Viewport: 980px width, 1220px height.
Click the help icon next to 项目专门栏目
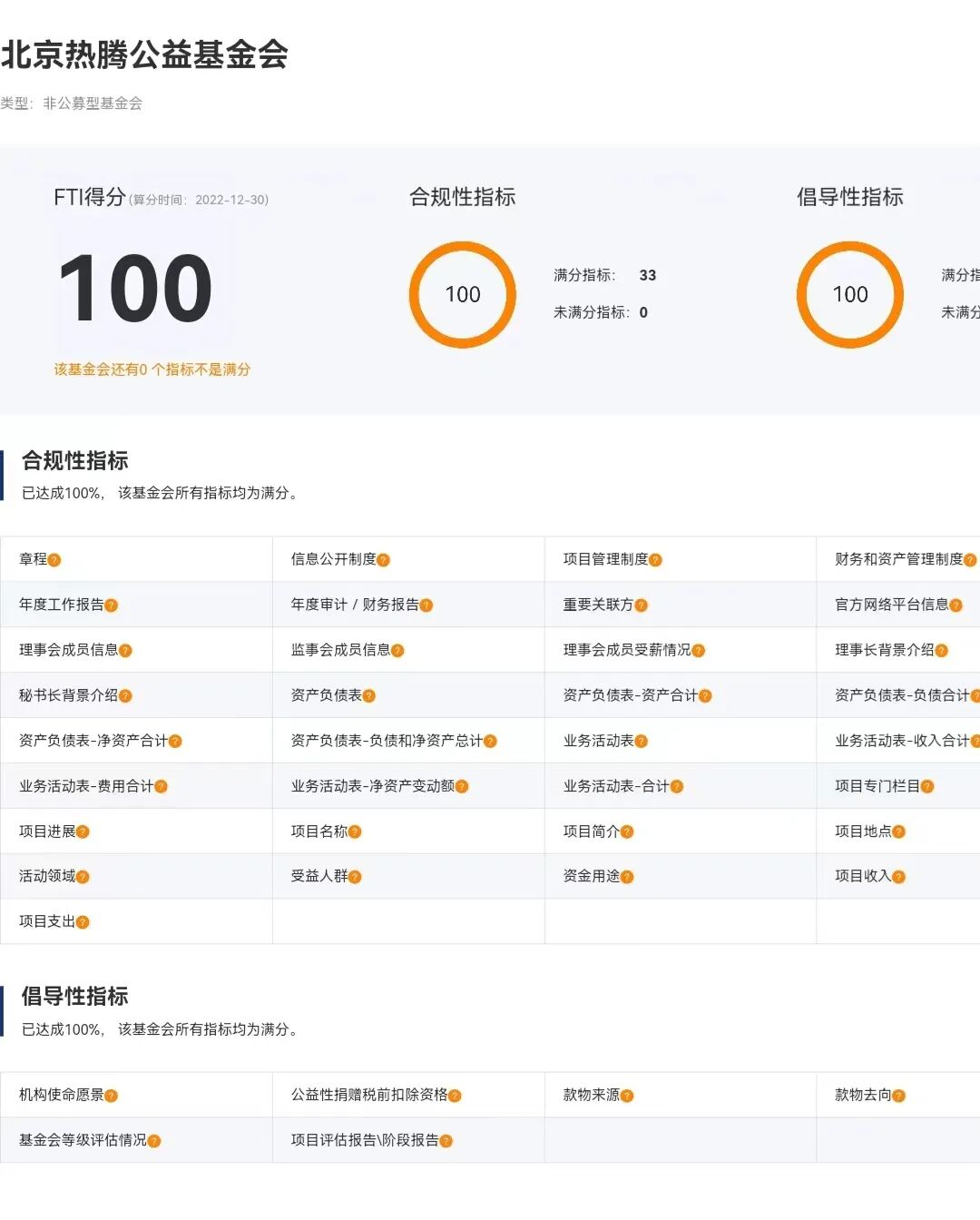point(929,786)
